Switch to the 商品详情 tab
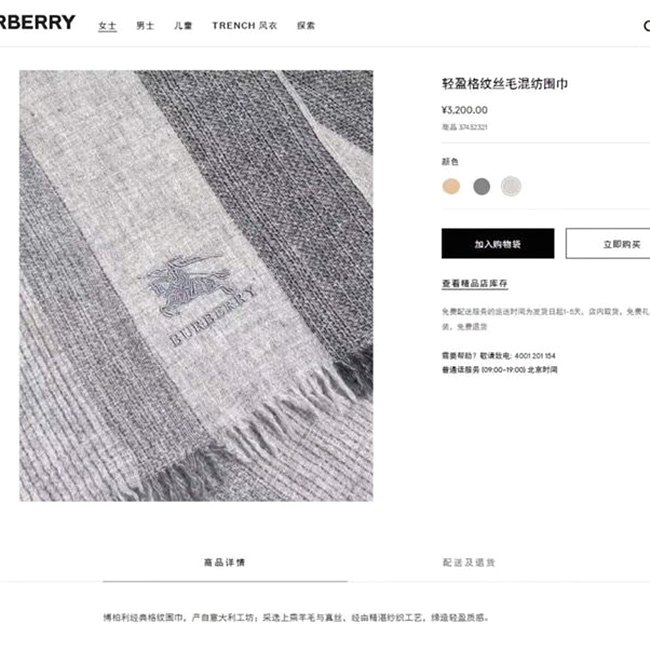This screenshot has width=650, height=650. pos(225,563)
